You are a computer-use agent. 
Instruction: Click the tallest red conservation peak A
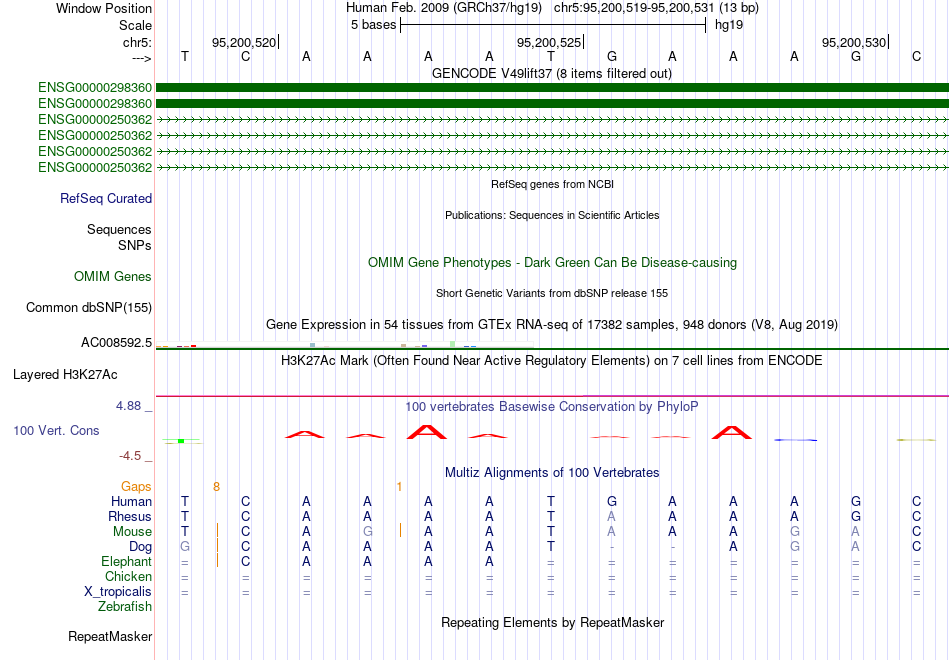click(428, 432)
